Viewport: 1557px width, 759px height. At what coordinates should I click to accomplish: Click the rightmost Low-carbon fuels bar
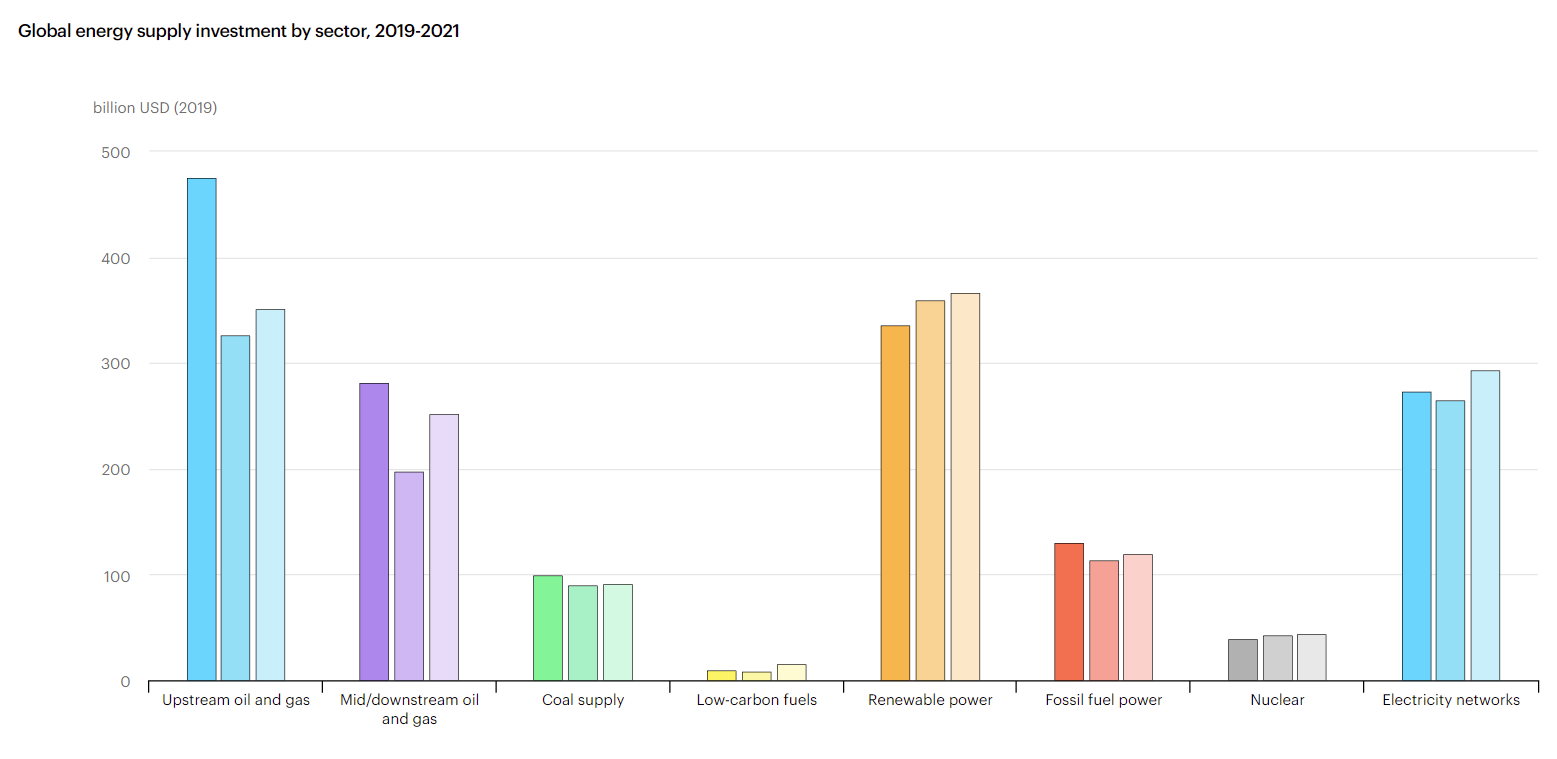click(x=791, y=673)
